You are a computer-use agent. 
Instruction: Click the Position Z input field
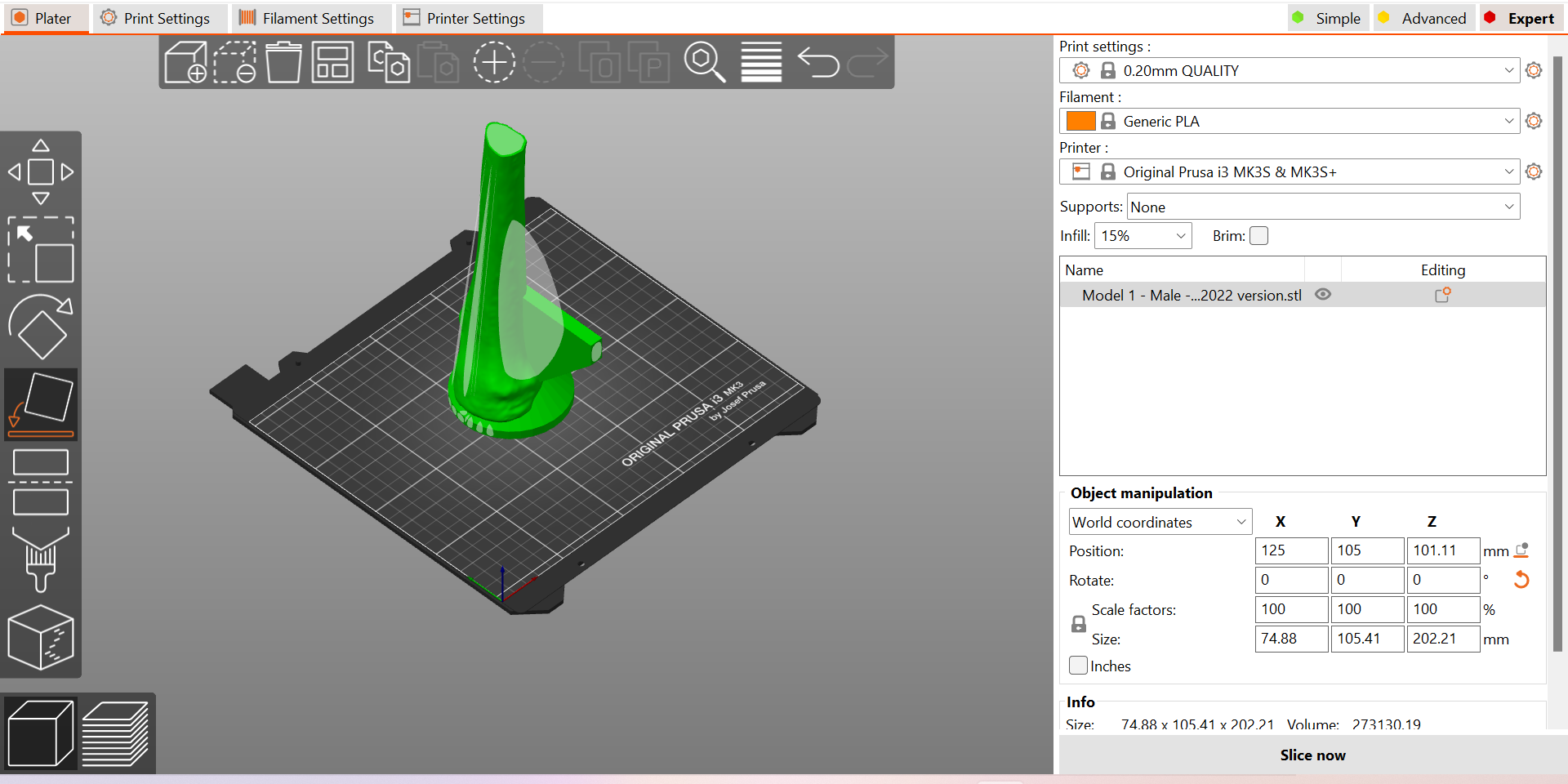click(x=1442, y=550)
